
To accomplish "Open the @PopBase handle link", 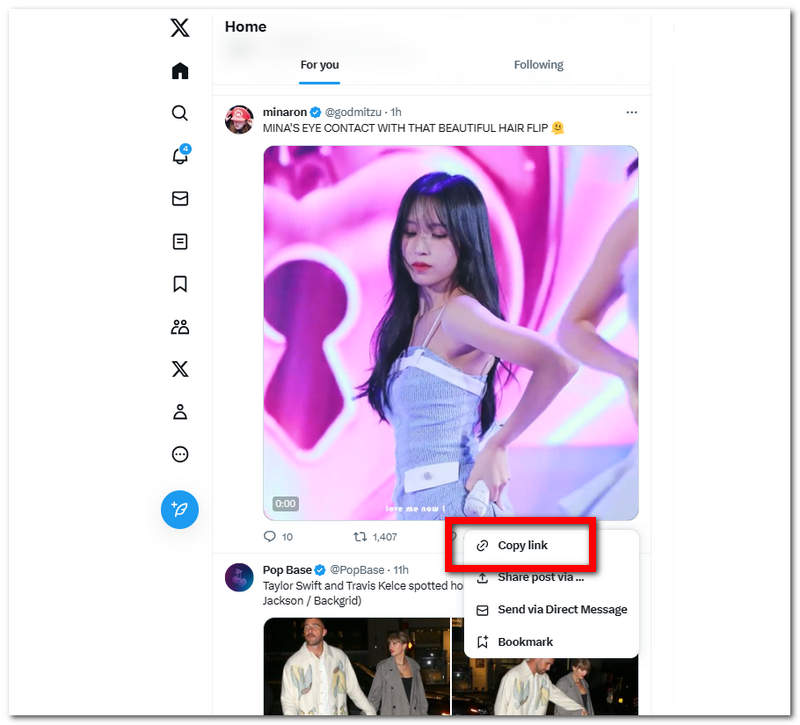I will coord(357,570).
